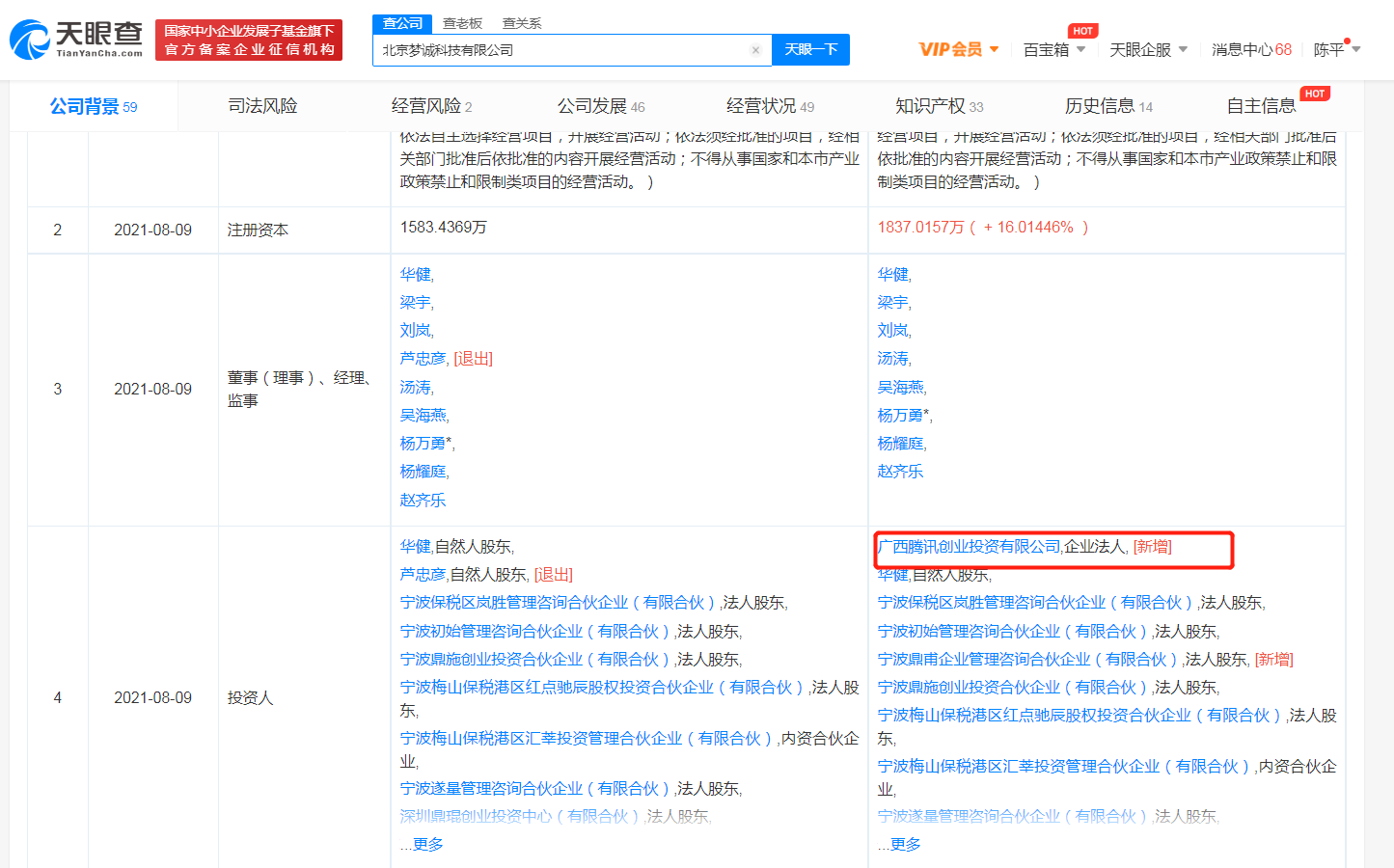The image size is (1394, 868).
Task: Expand 更多 in the before-change investors cell
Action: tap(427, 845)
